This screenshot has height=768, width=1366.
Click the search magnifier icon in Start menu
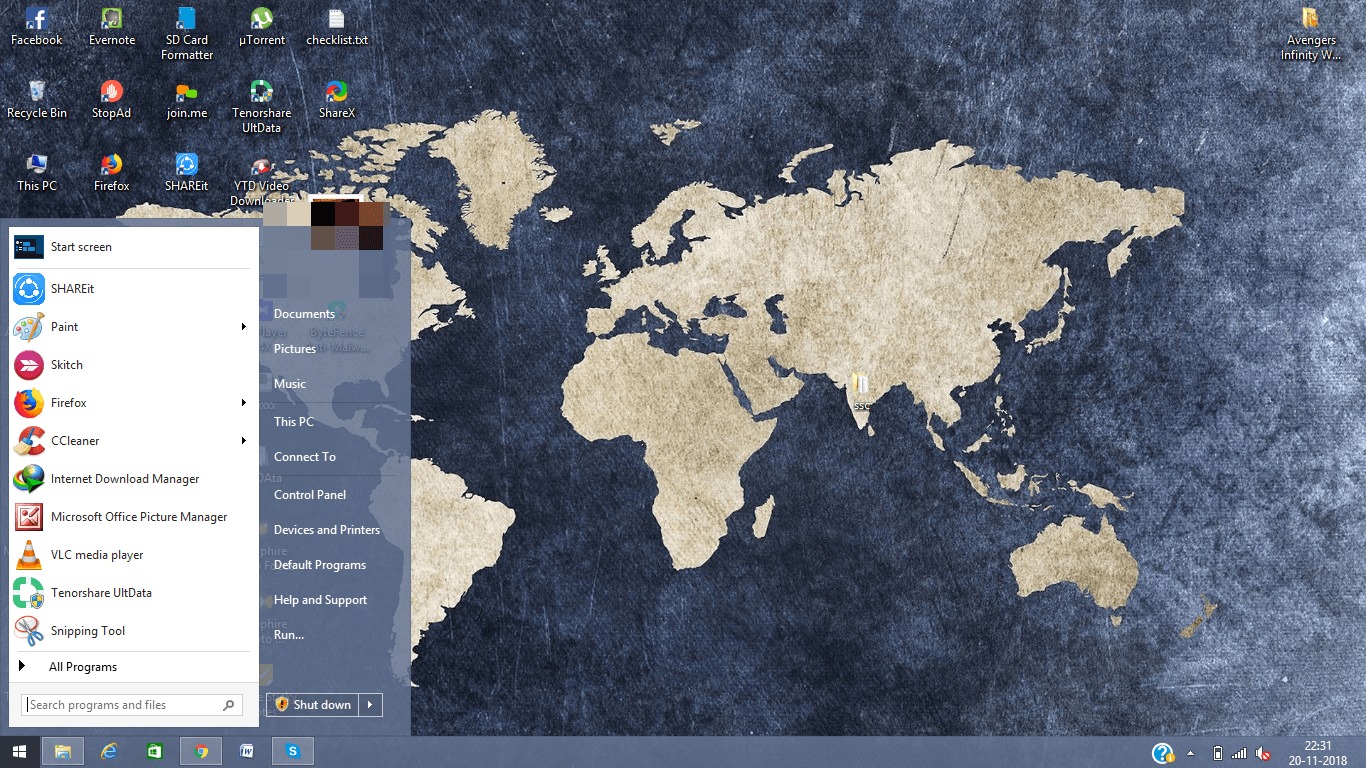pos(230,705)
